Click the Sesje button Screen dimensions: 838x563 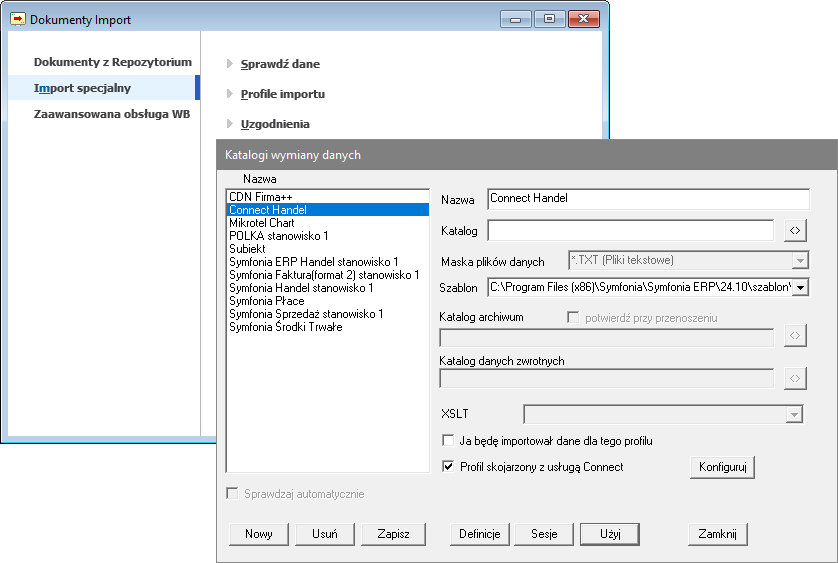pos(544,534)
